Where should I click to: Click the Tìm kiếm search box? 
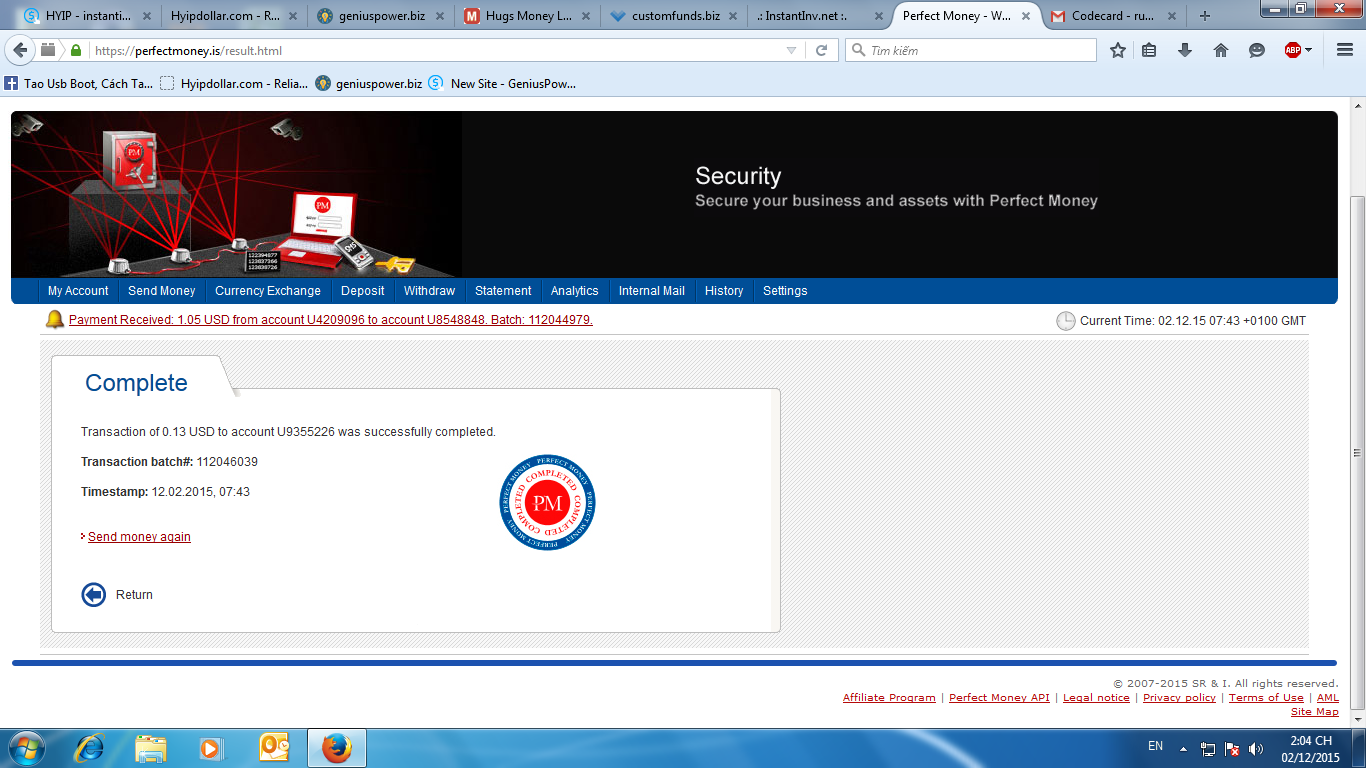click(x=970, y=50)
